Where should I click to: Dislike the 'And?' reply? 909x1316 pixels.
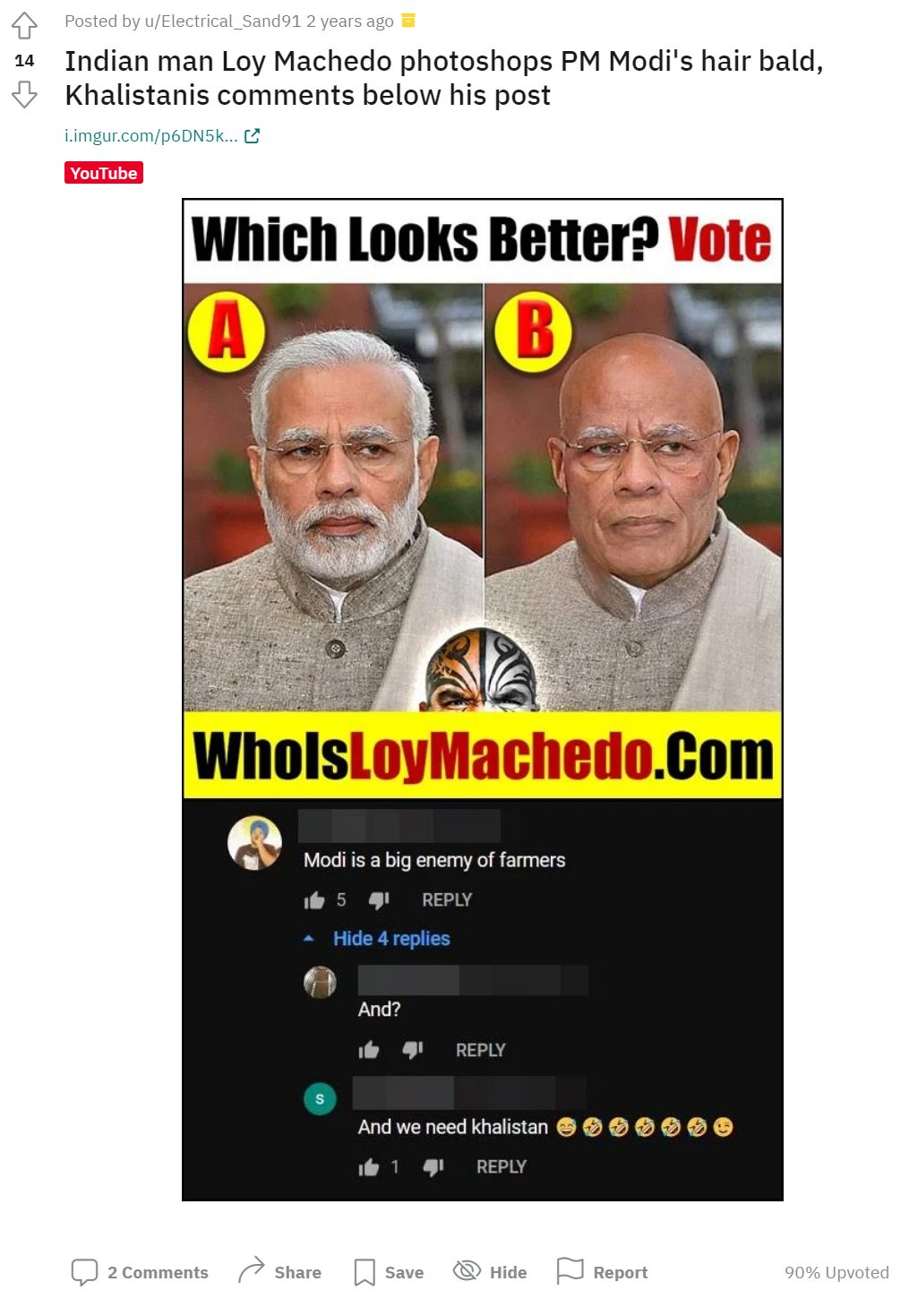pyautogui.click(x=413, y=1049)
